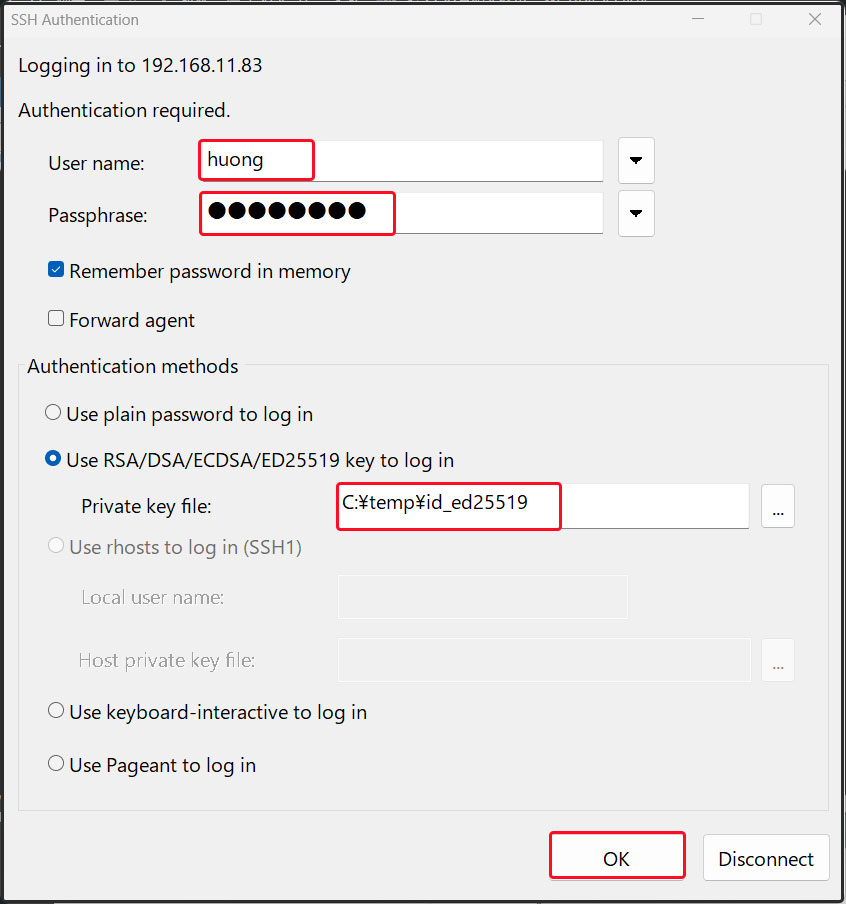Focus the Private key file path field
Image resolution: width=846 pixels, height=904 pixels.
tap(543, 506)
